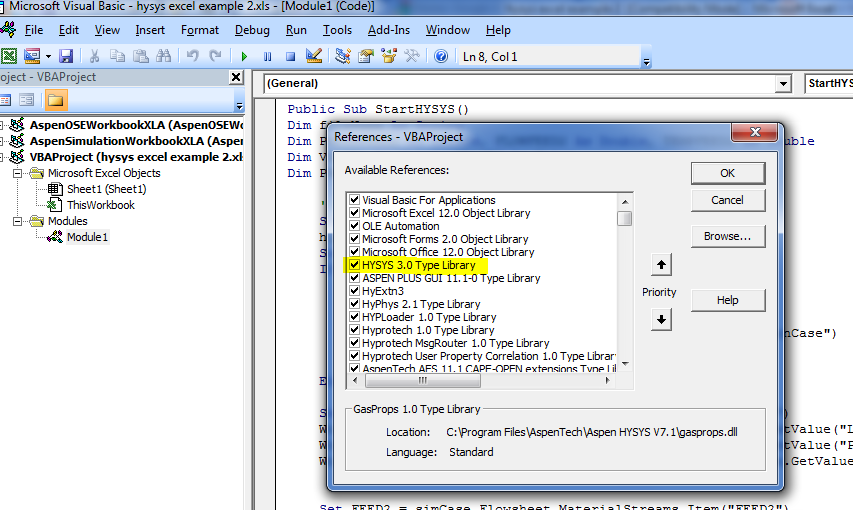The image size is (853, 510).
Task: Uncheck HyPhys 2.1 Type Library
Action: click(354, 304)
